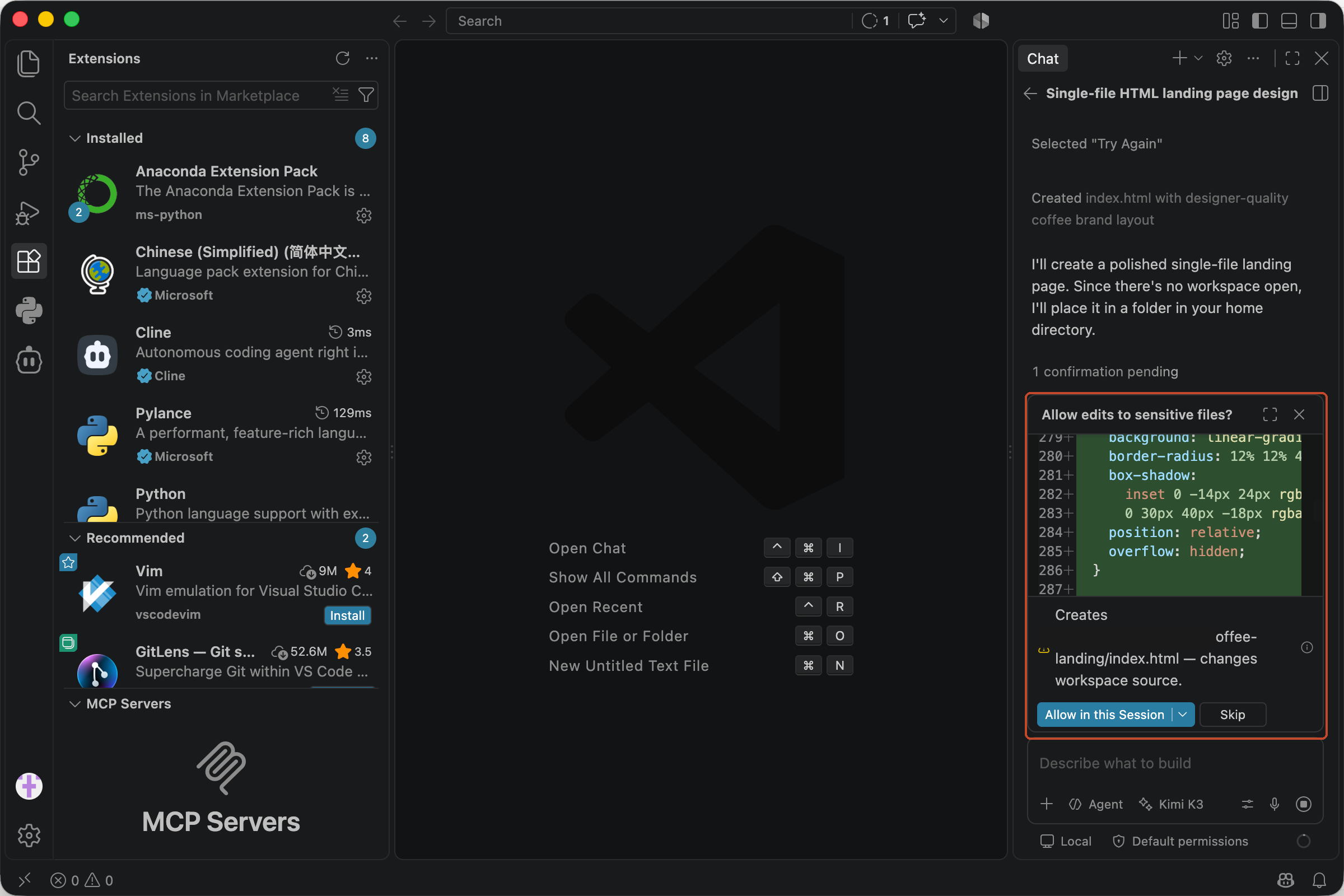View errors and warnings in status bar
The width and height of the screenshot is (1344, 896).
[x=82, y=880]
